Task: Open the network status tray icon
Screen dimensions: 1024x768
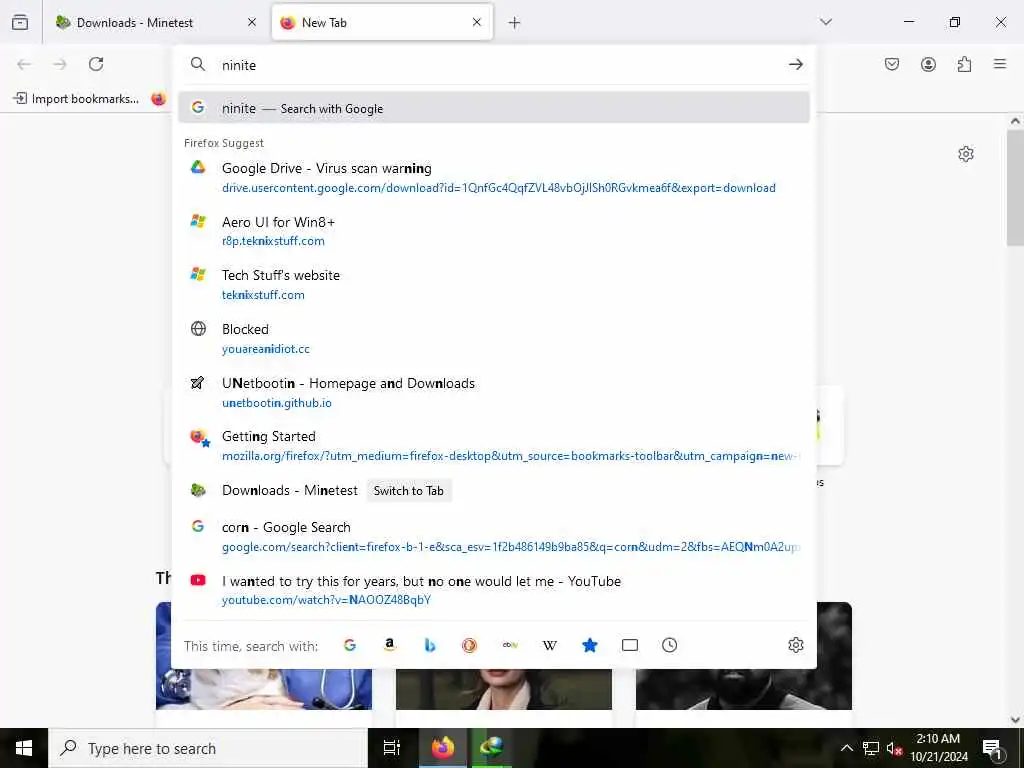Action: 871,748
